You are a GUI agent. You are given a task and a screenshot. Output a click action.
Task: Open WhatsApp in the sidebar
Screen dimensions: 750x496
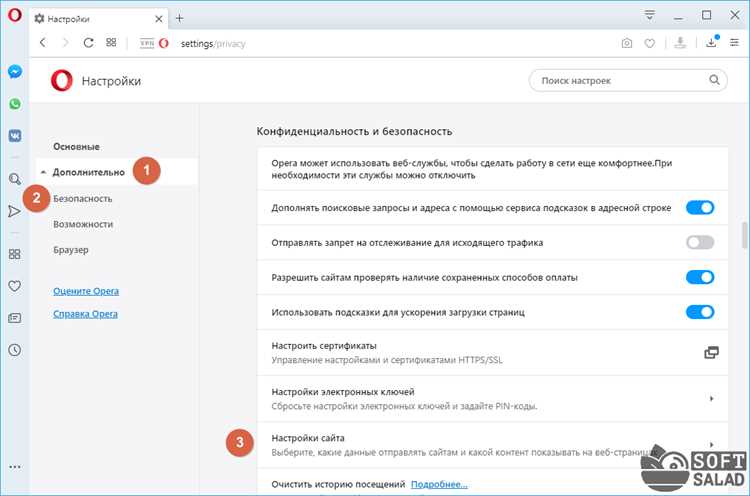[x=15, y=104]
